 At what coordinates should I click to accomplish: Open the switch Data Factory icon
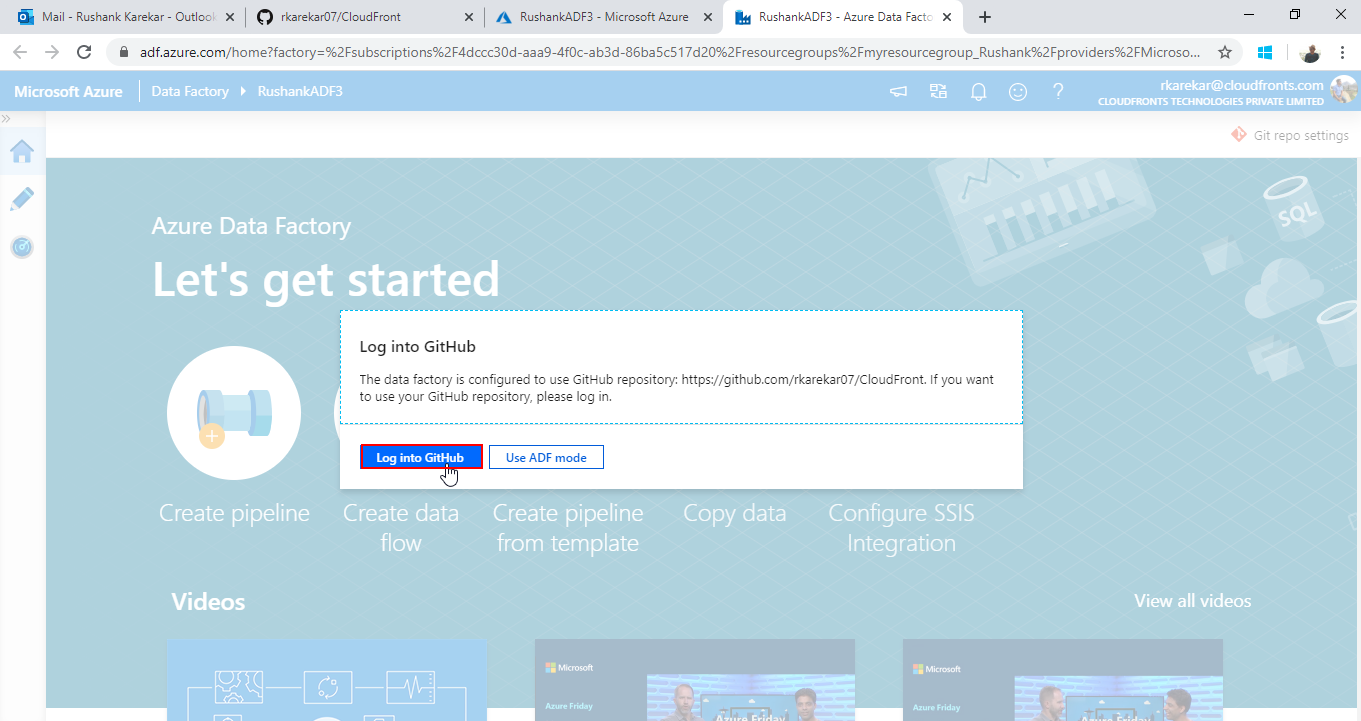click(938, 92)
